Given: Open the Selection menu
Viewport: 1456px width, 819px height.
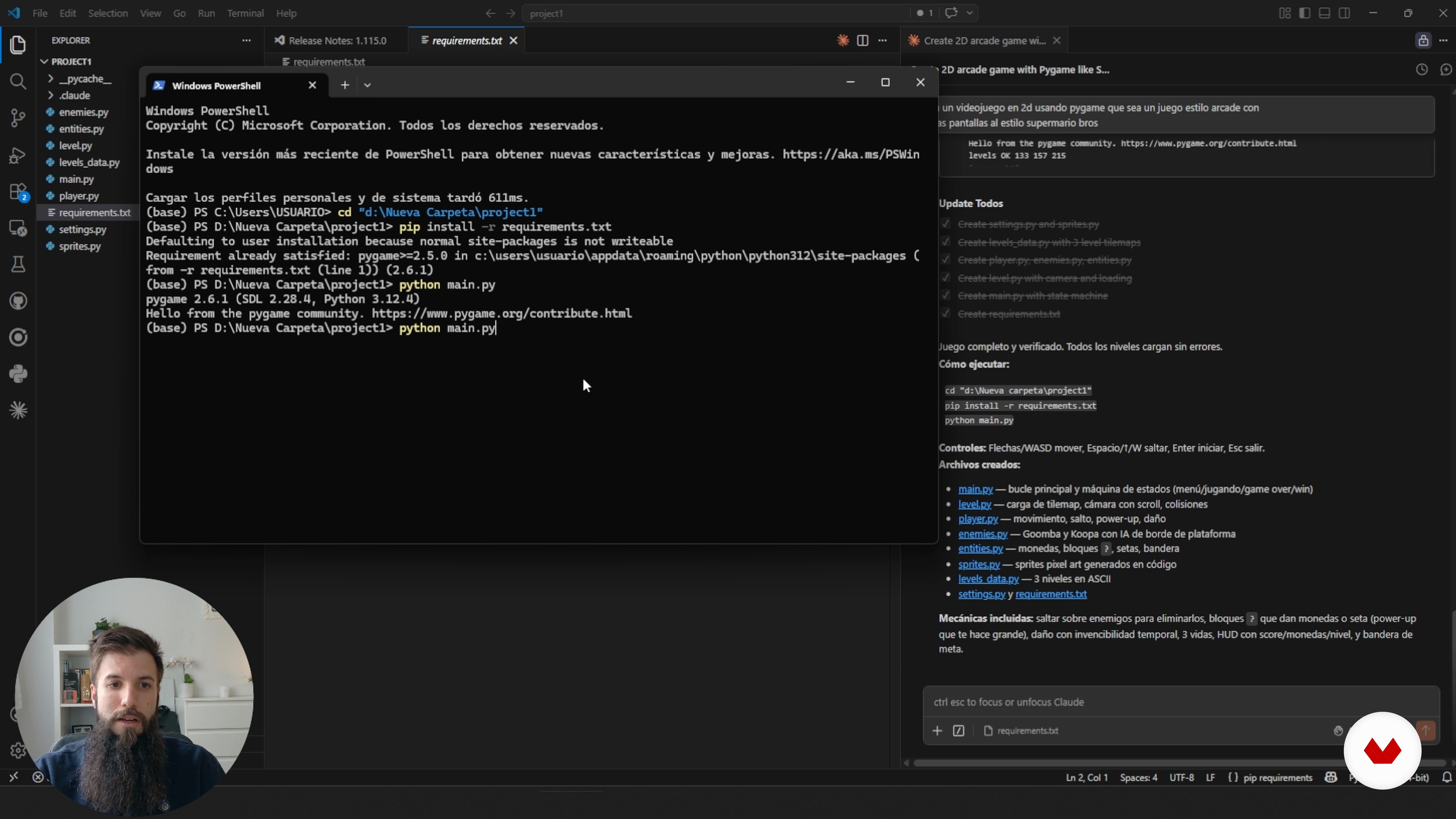Looking at the screenshot, I should 108,13.
